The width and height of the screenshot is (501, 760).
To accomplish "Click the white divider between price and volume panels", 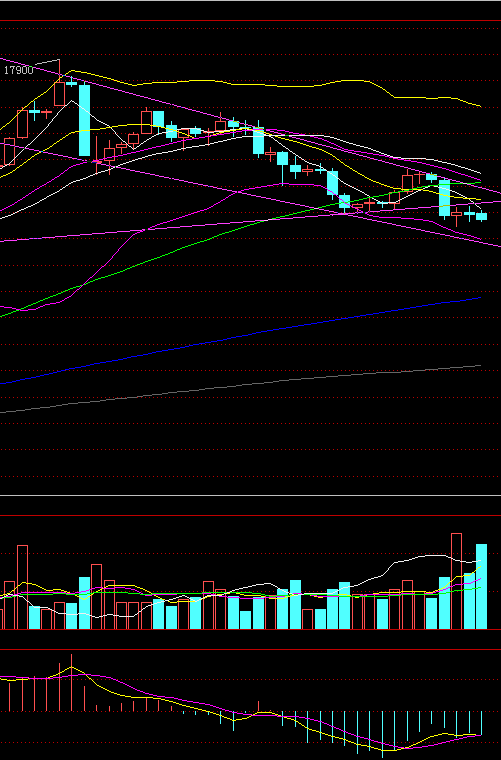I will point(250,495).
